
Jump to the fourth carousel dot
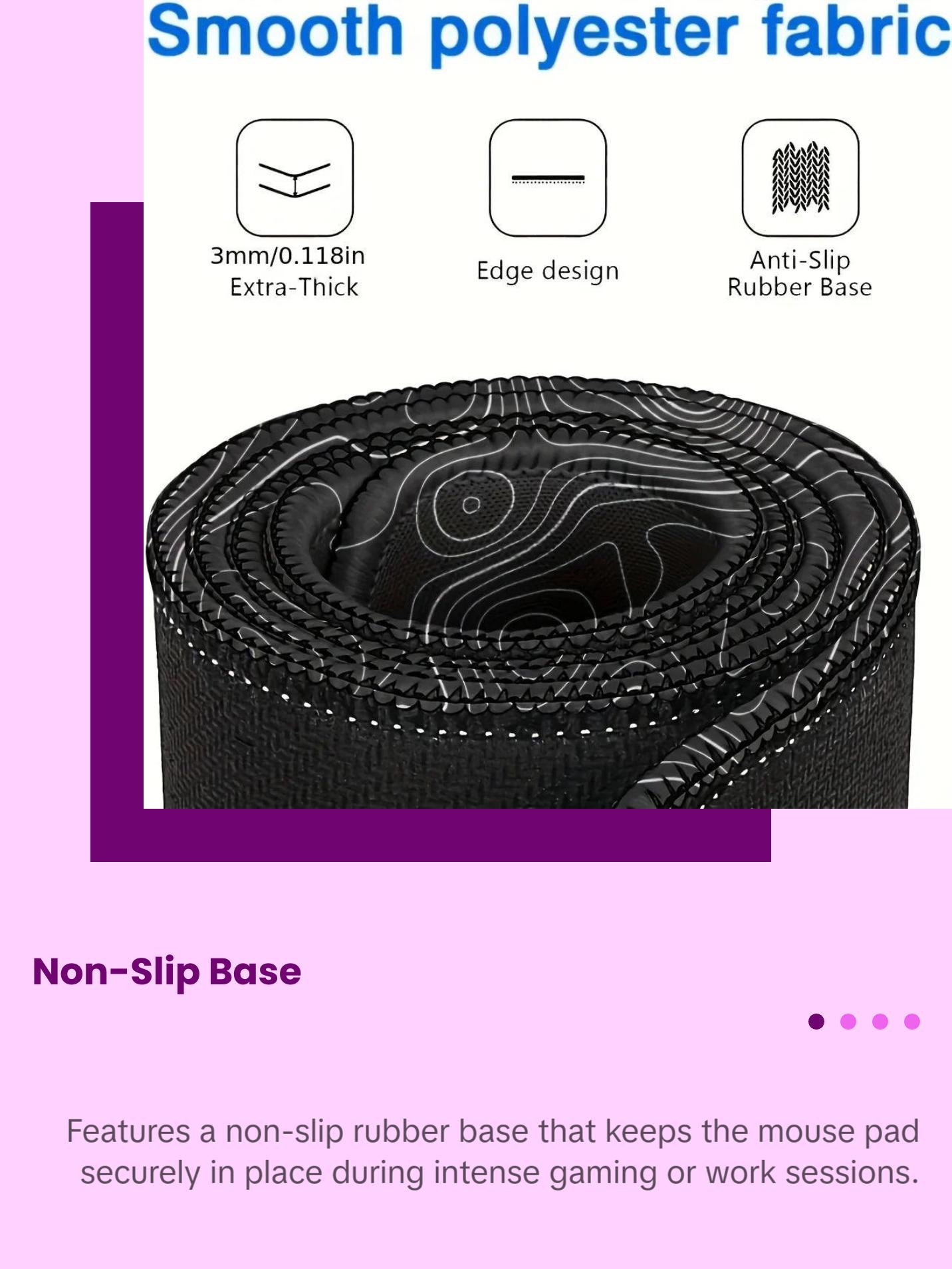coord(912,1021)
